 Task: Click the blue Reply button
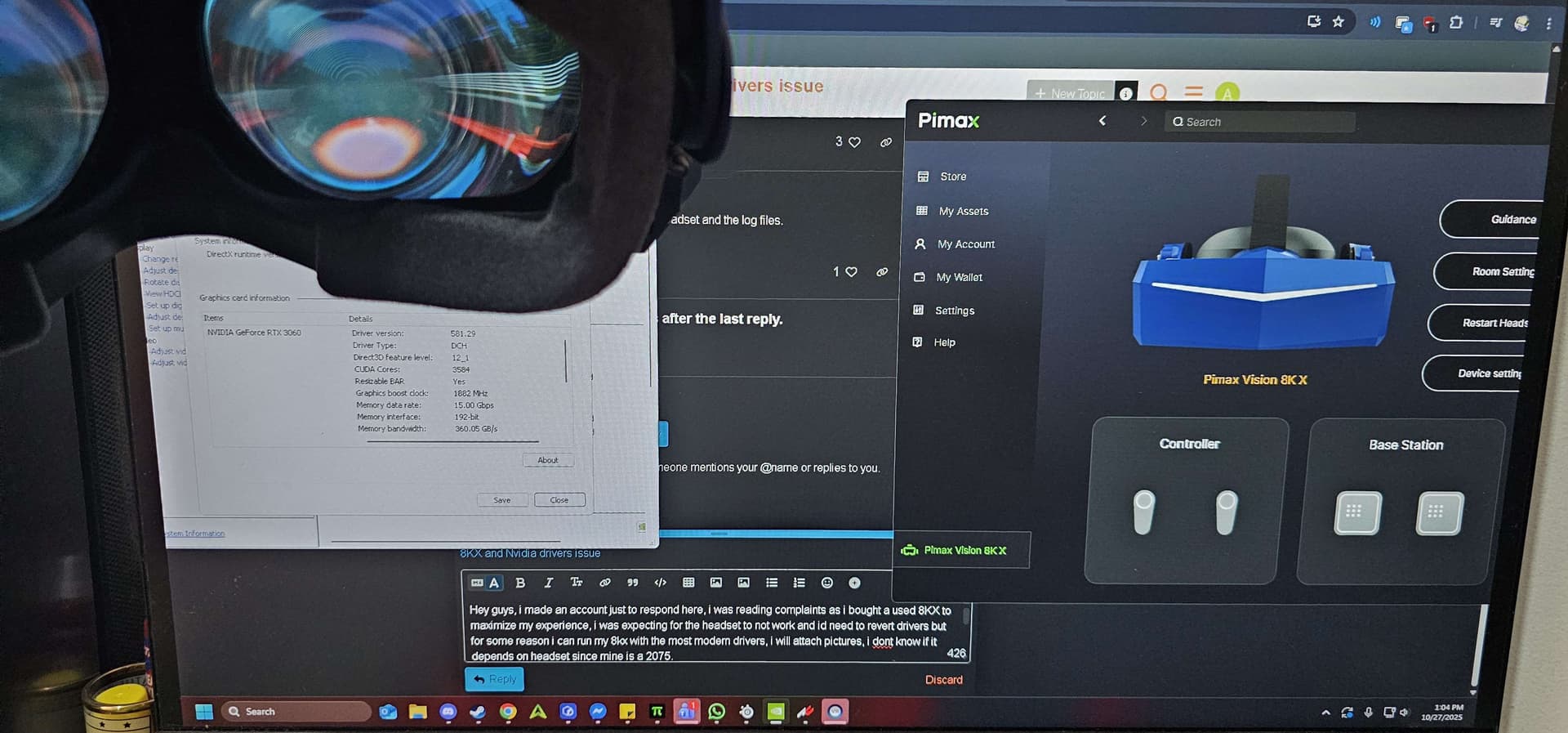494,679
